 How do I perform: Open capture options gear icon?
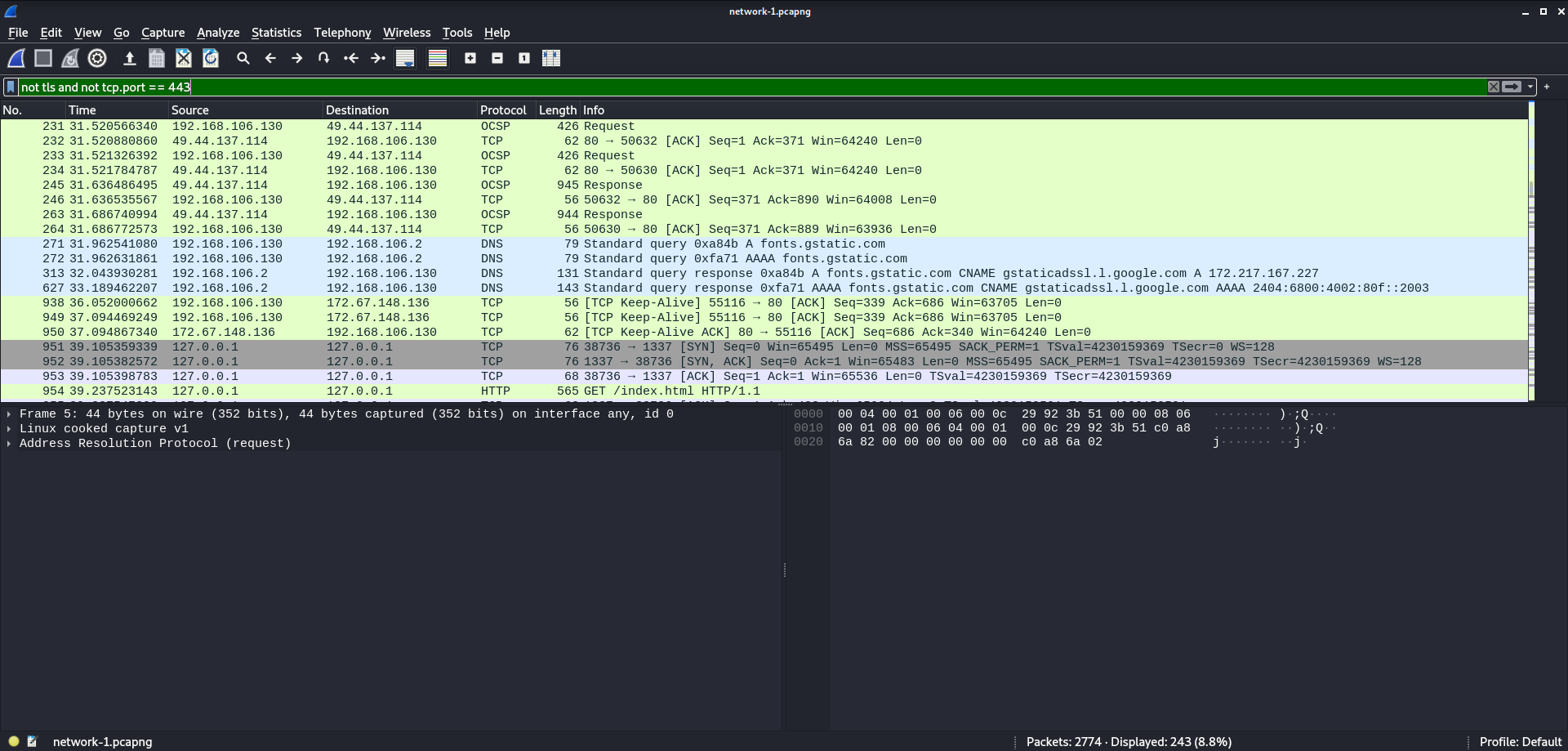coord(97,58)
